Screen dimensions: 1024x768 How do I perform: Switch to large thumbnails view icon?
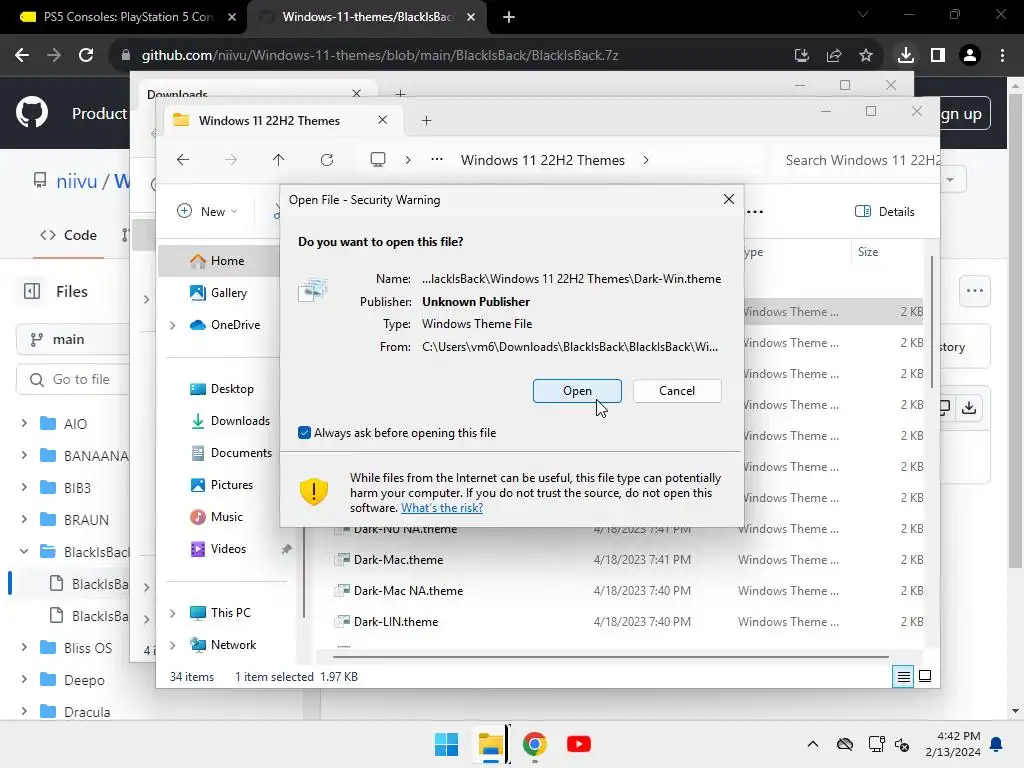pos(925,677)
